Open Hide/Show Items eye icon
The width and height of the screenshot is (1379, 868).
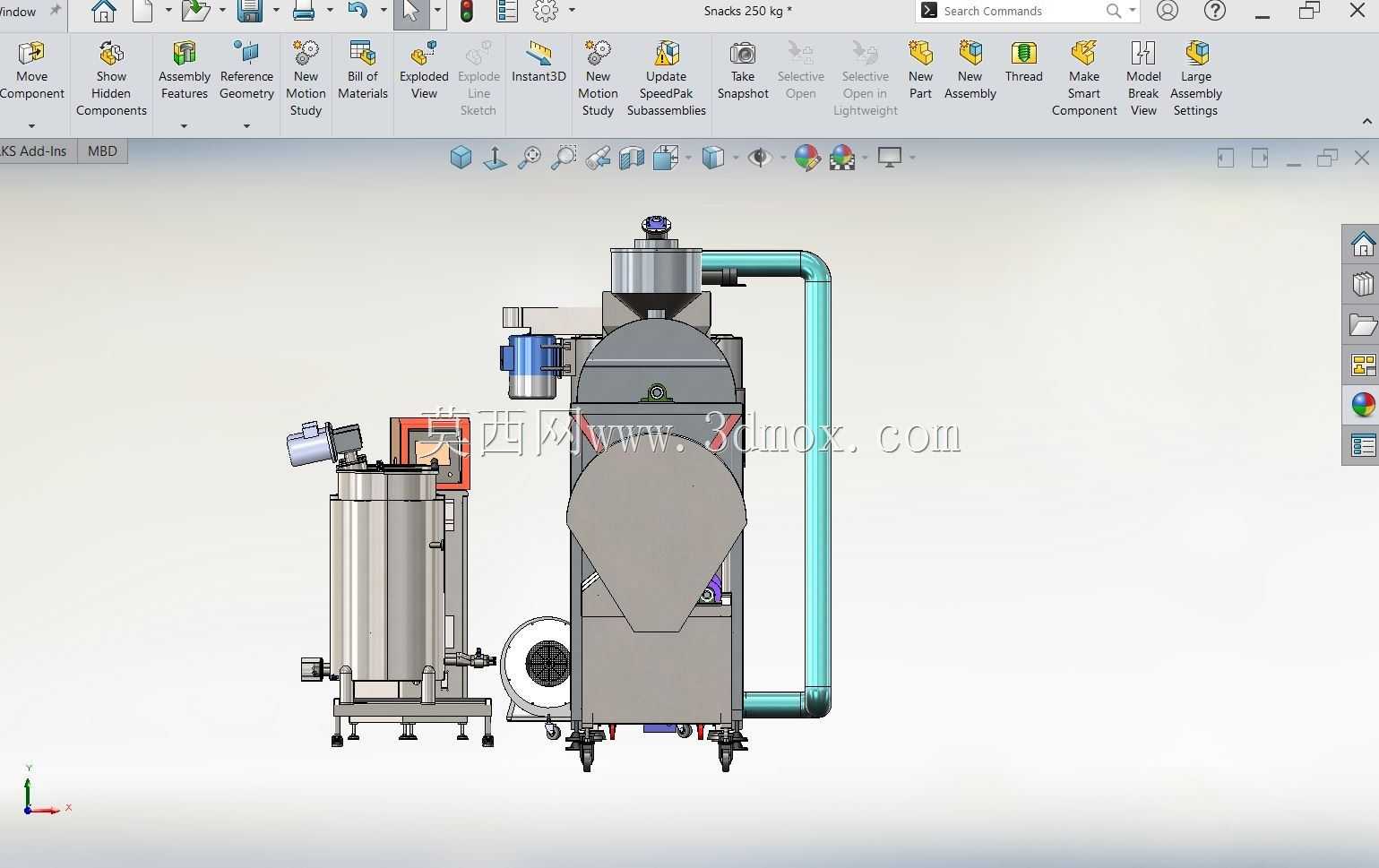tap(760, 158)
